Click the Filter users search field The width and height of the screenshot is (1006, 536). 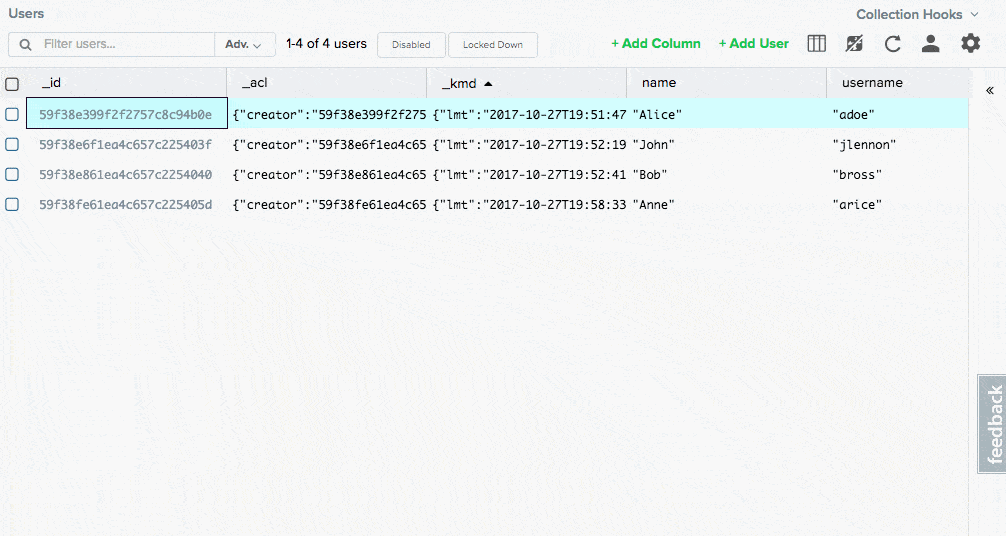125,45
